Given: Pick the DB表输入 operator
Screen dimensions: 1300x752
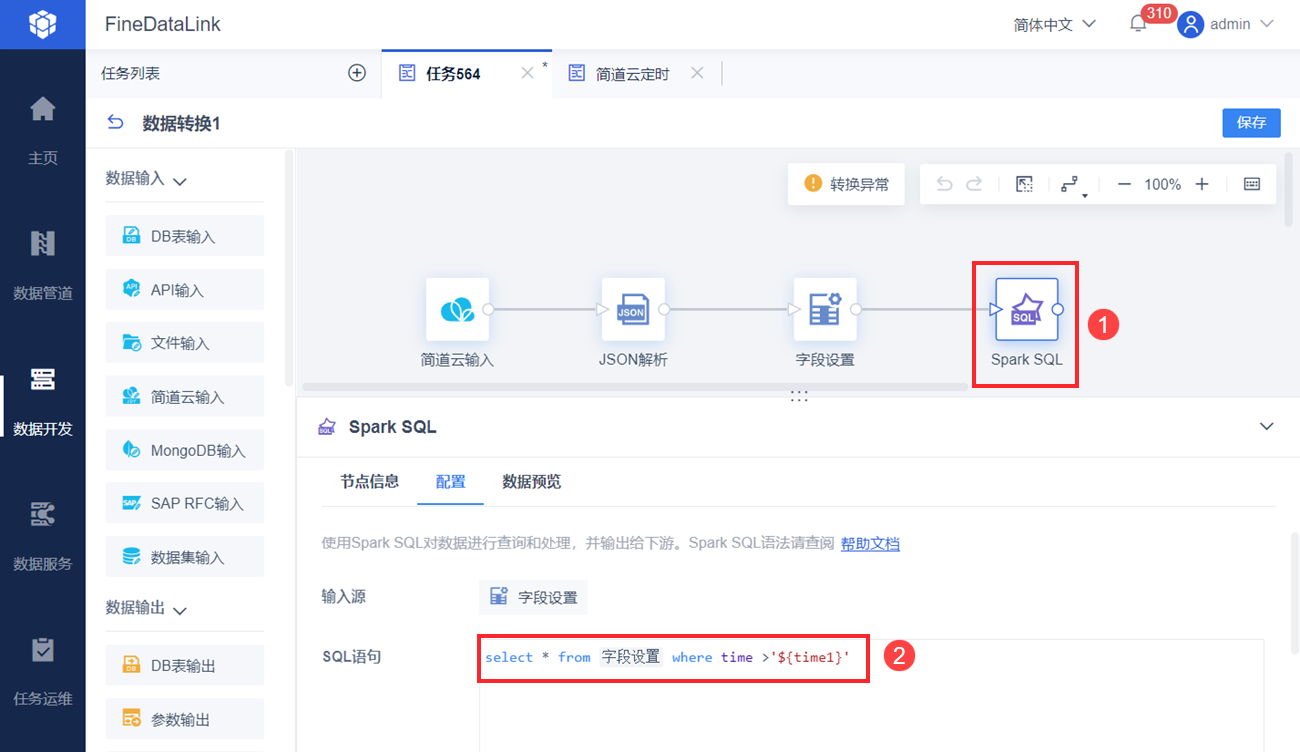Looking at the screenshot, I should pyautogui.click(x=185, y=236).
